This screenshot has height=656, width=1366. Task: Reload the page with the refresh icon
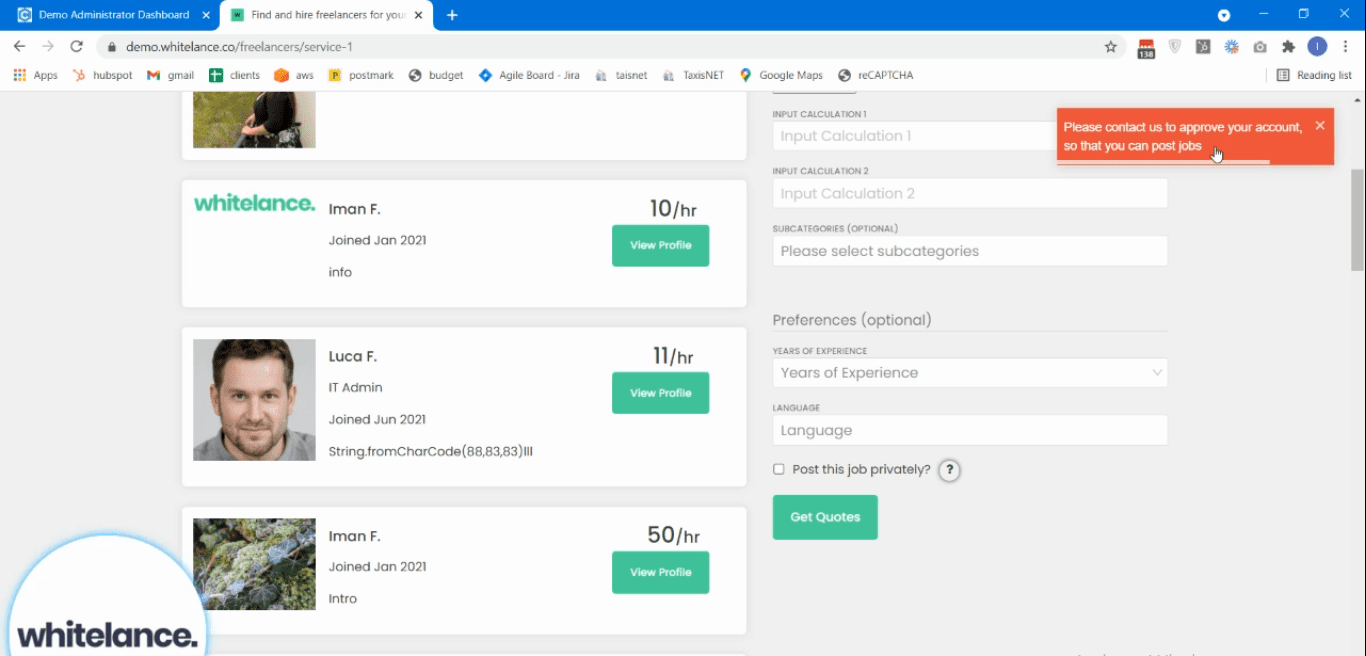[x=76, y=47]
